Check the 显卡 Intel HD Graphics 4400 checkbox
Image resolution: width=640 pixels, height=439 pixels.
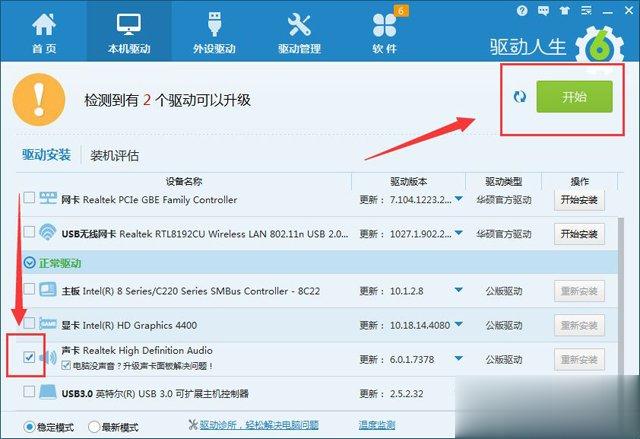(x=29, y=323)
